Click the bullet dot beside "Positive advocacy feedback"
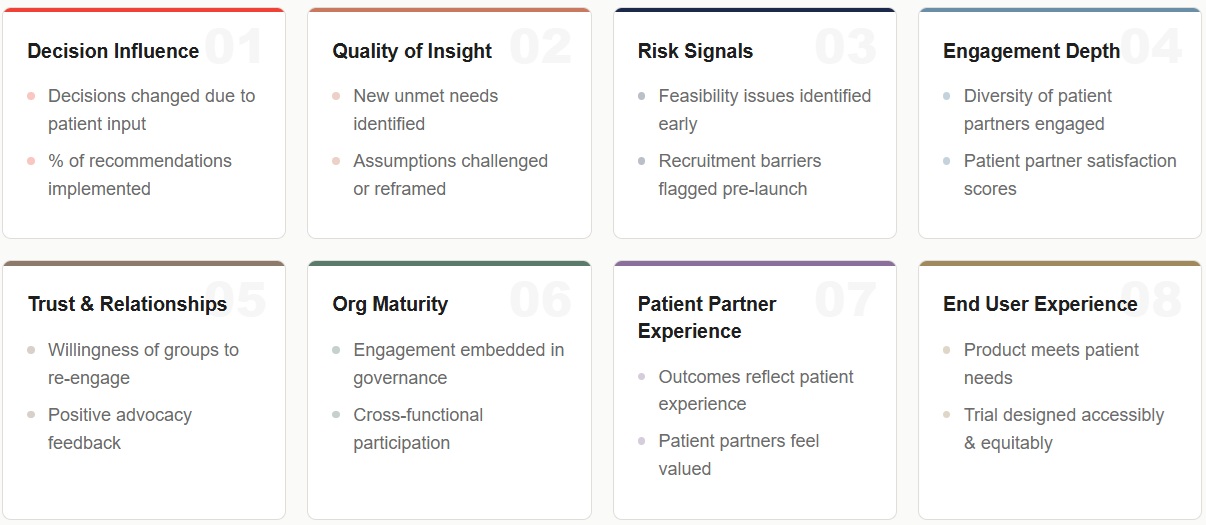Viewport: 1206px width, 525px height. point(31,415)
